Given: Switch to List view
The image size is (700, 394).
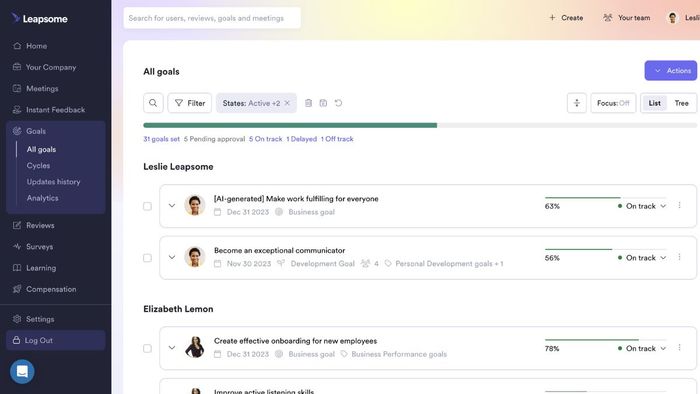Looking at the screenshot, I should click(x=654, y=103).
